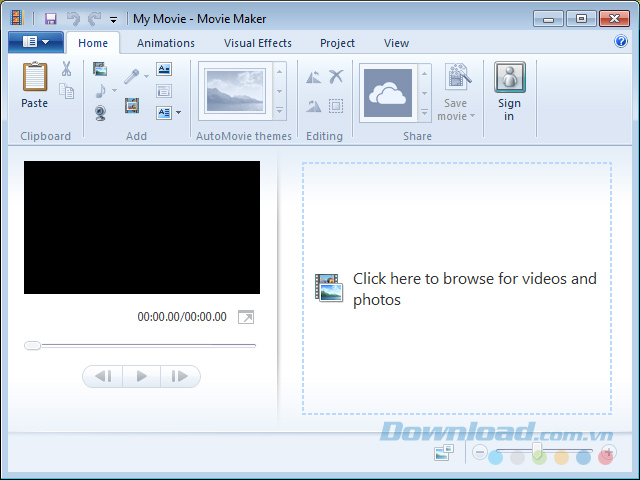Click the Remove X icon in Editing
The height and width of the screenshot is (480, 640).
(x=336, y=77)
